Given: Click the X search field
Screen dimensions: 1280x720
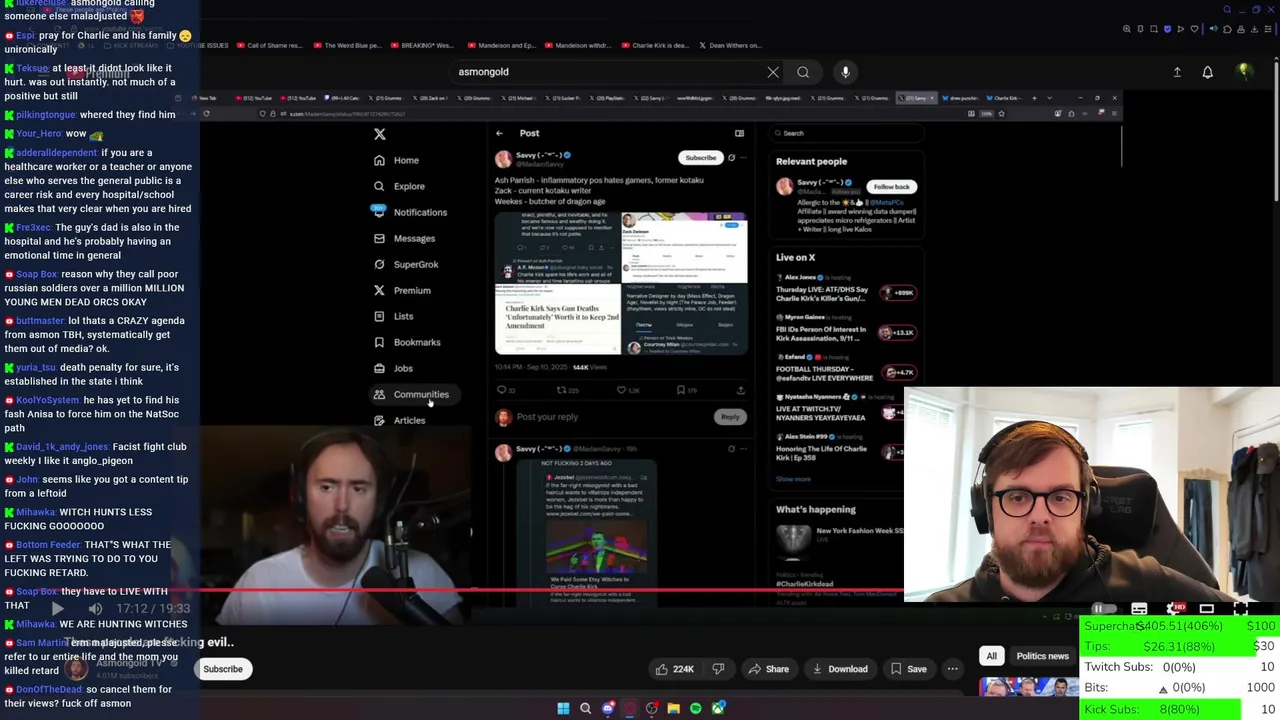Looking at the screenshot, I should [x=845, y=133].
